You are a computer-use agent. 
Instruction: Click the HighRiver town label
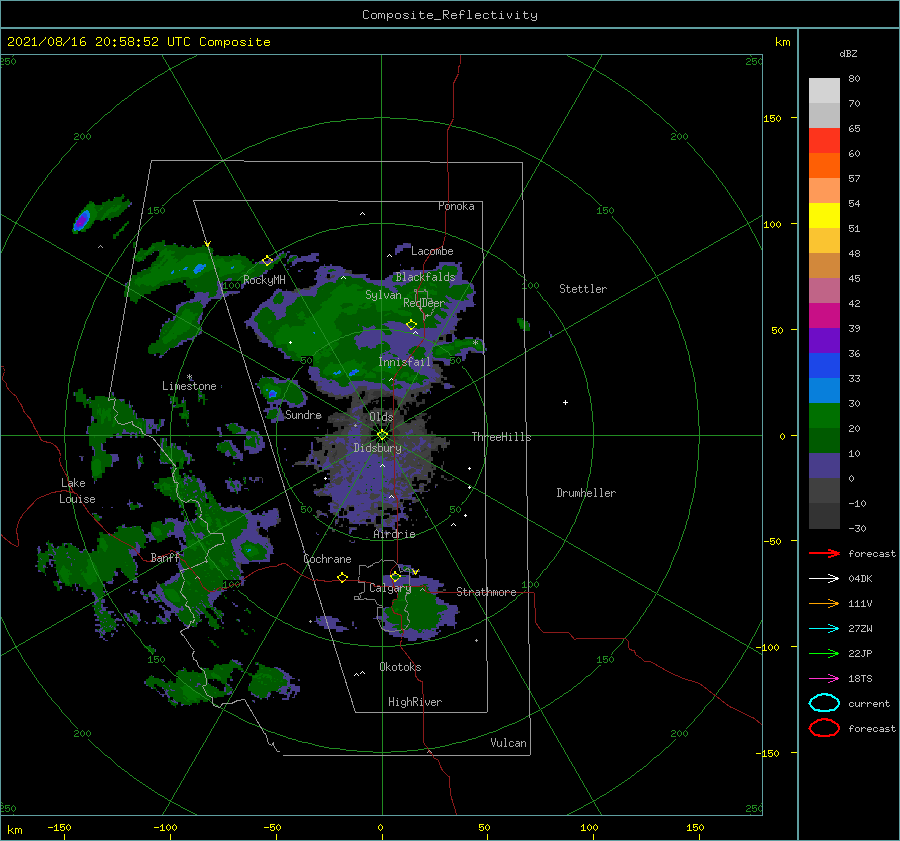click(414, 702)
